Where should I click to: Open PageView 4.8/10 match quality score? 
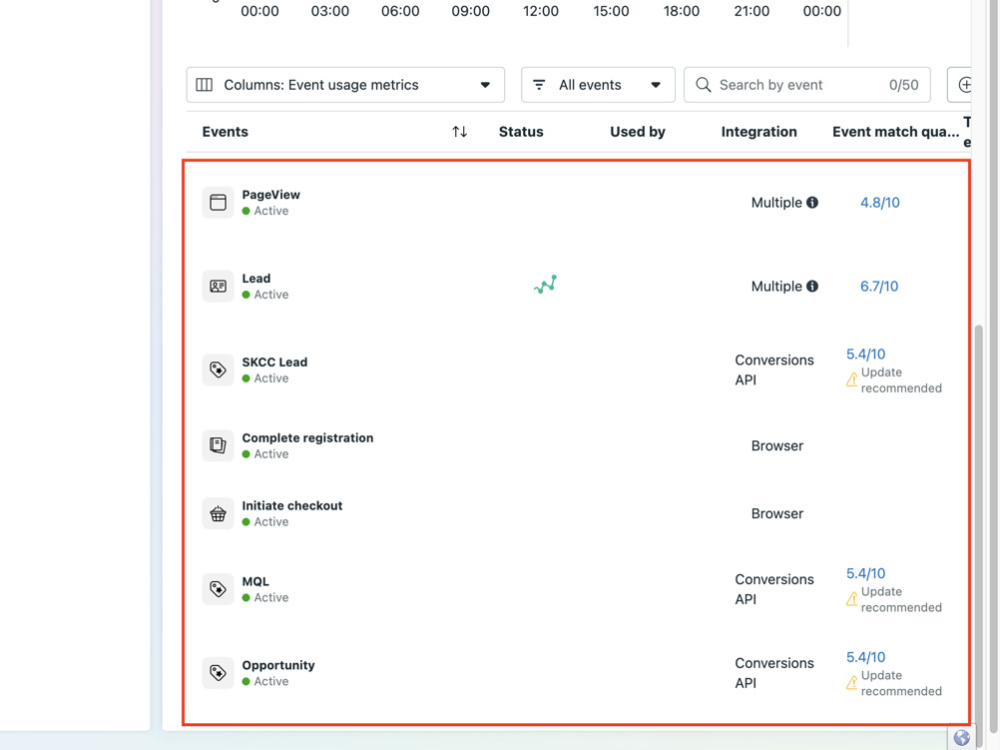[x=879, y=202]
